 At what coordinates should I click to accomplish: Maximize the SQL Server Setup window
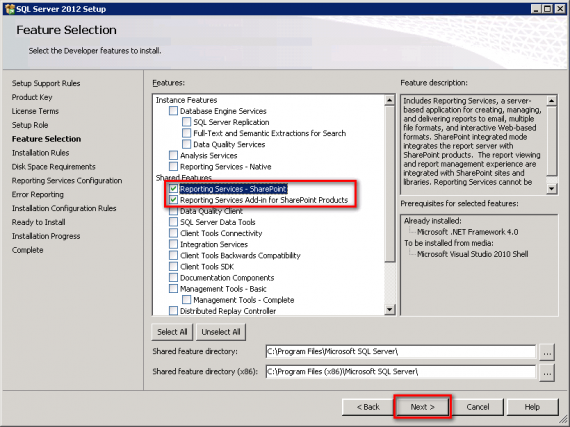(x=547, y=9)
